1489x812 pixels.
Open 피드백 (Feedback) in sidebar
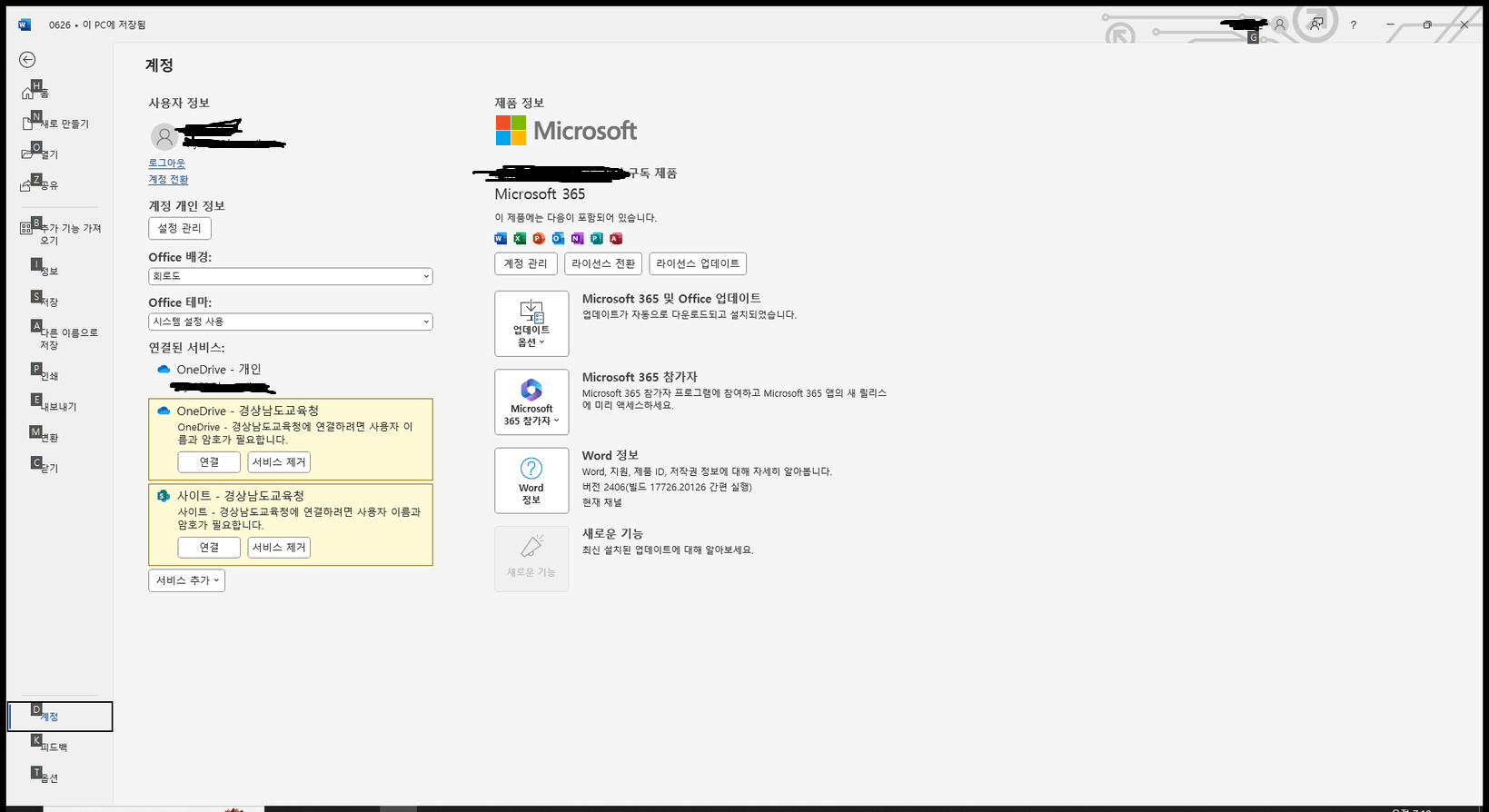(60, 747)
